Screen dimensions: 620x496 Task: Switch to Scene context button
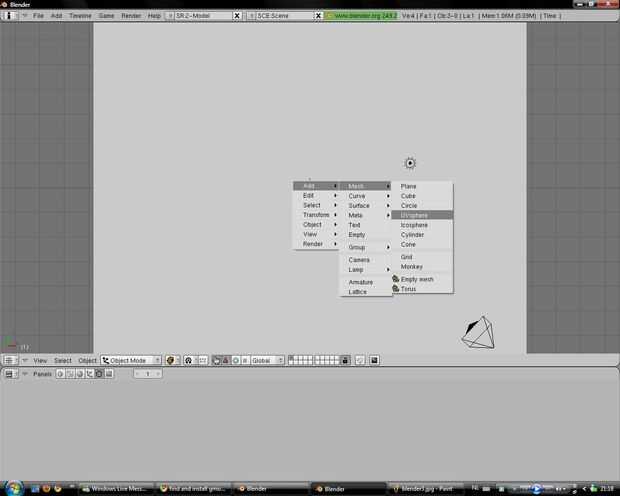109,374
